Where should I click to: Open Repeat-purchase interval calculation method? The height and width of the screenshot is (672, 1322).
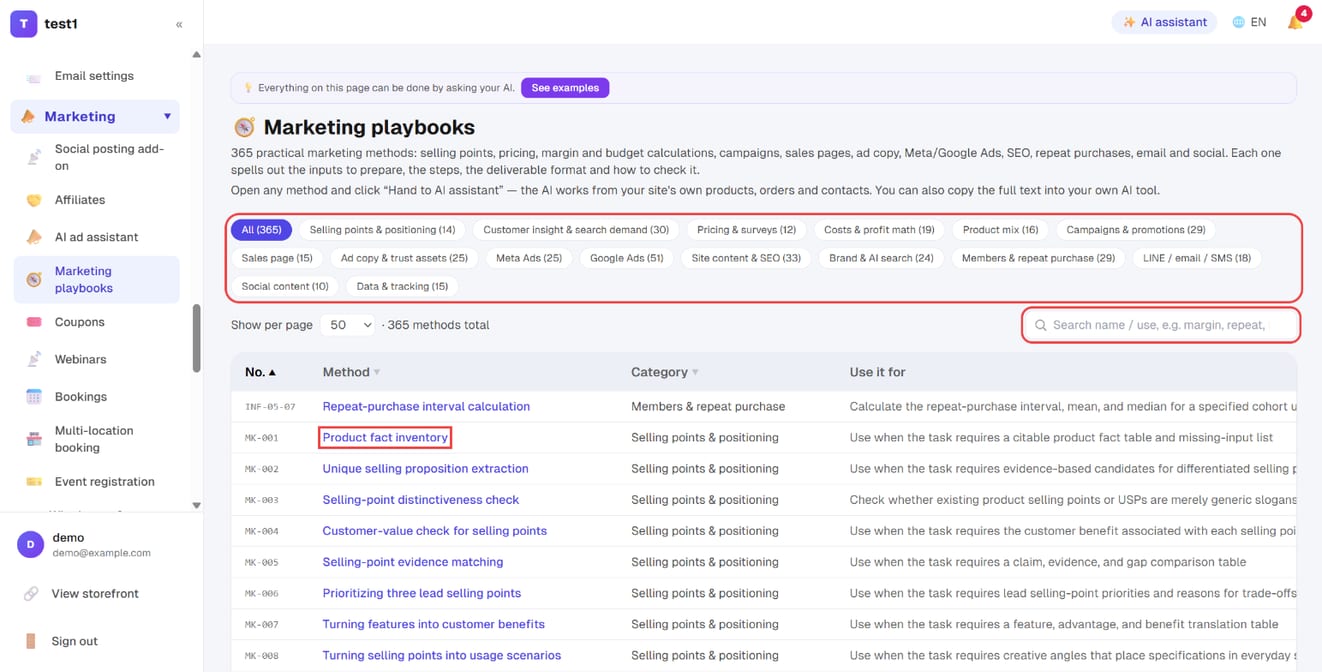[426, 407]
